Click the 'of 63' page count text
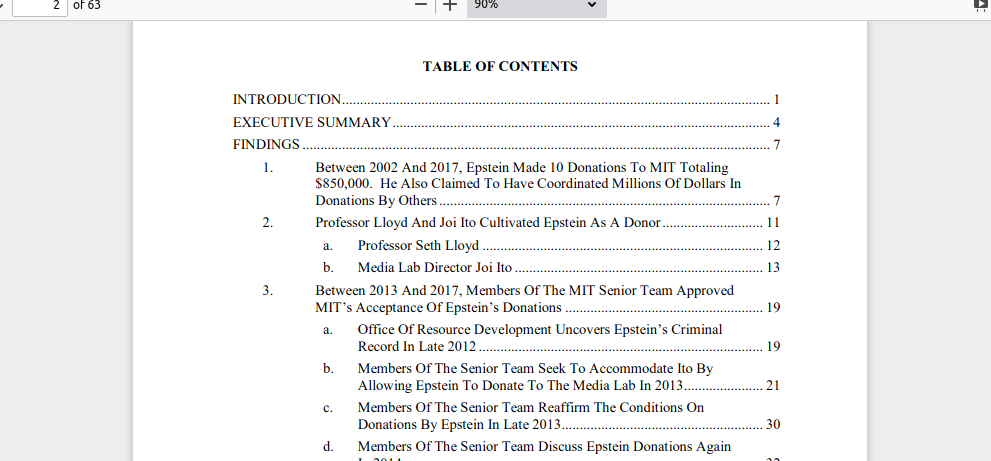 tap(87, 6)
